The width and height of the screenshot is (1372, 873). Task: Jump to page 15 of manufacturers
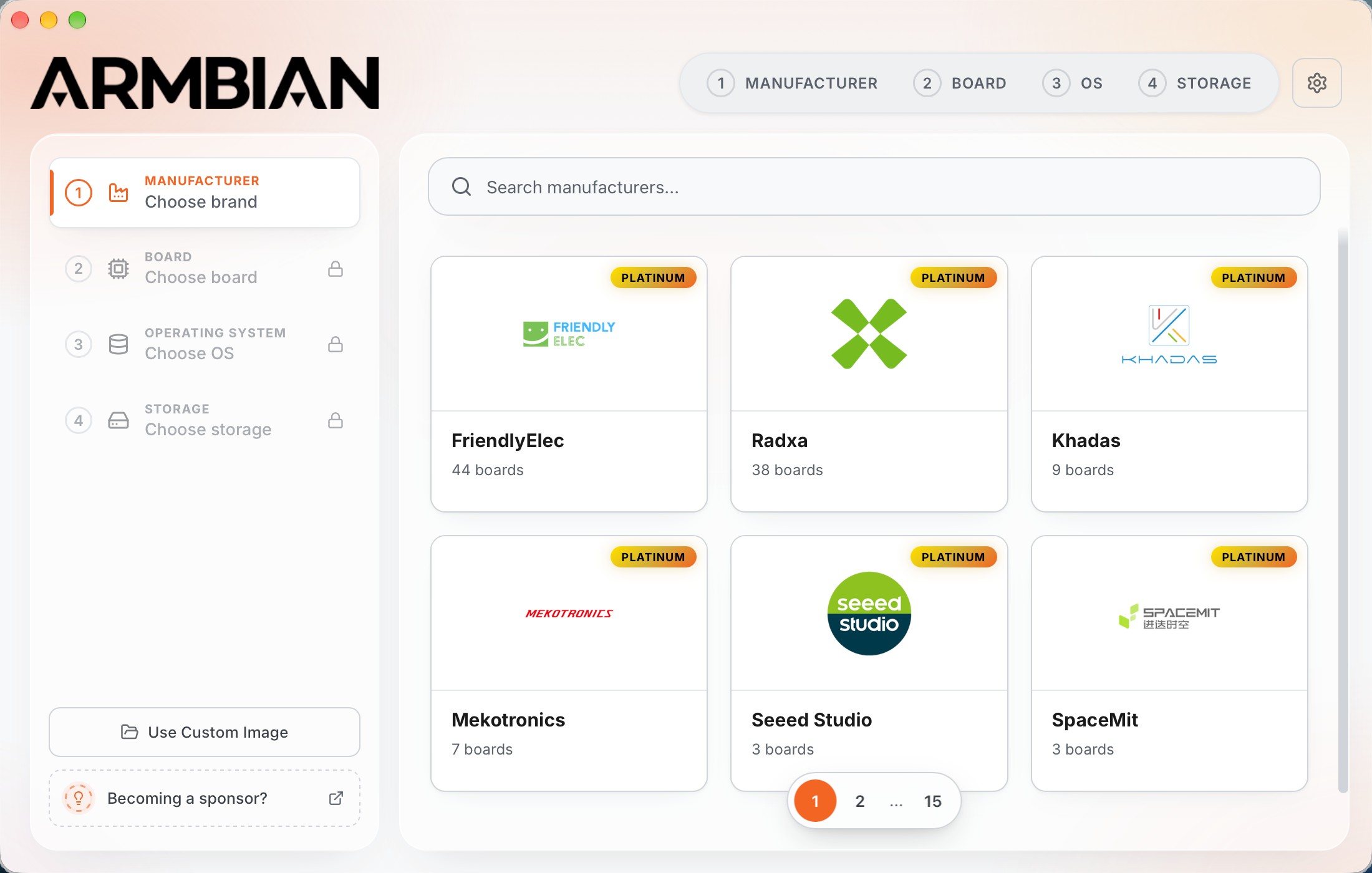pyautogui.click(x=932, y=801)
